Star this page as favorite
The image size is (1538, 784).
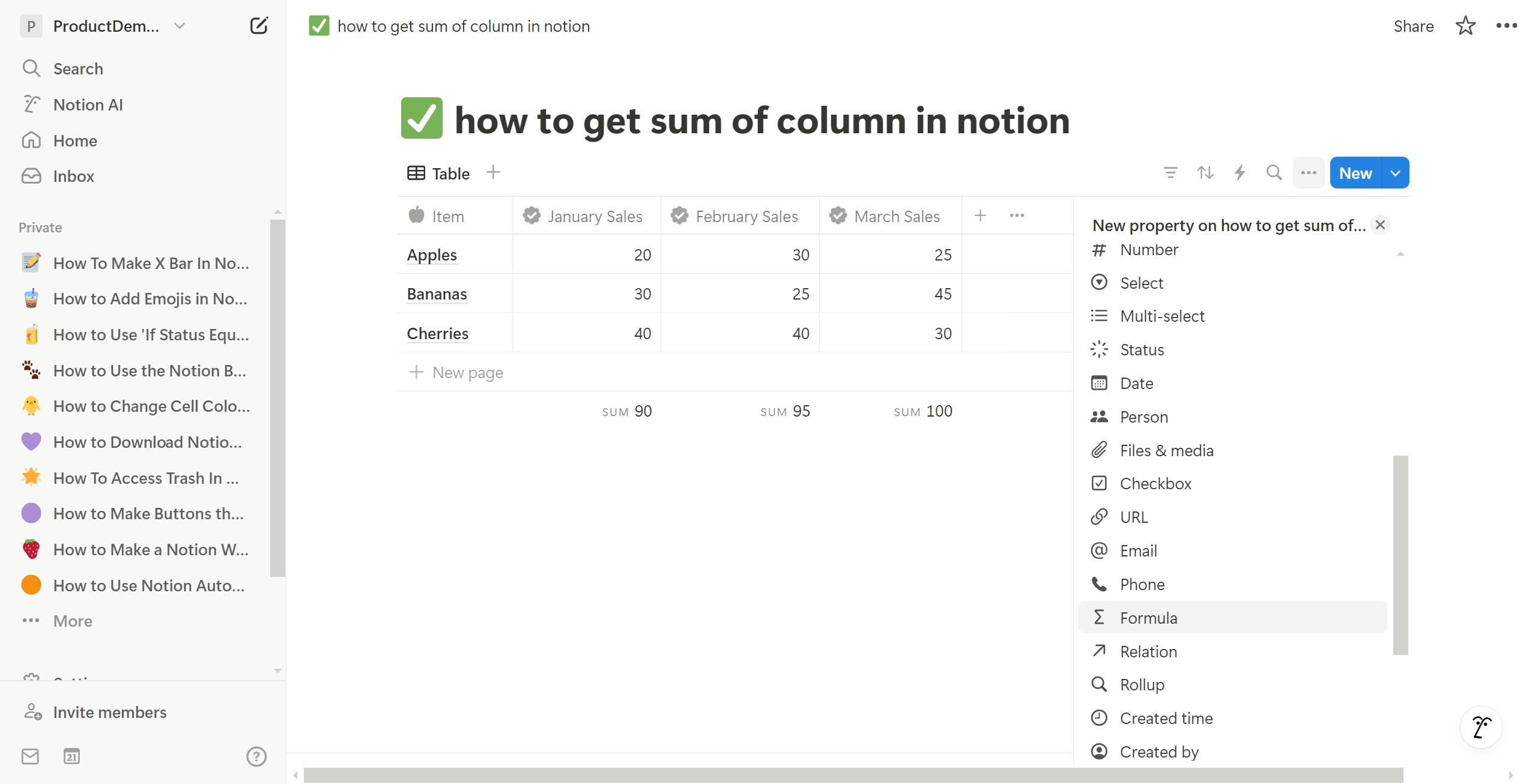[1465, 26]
